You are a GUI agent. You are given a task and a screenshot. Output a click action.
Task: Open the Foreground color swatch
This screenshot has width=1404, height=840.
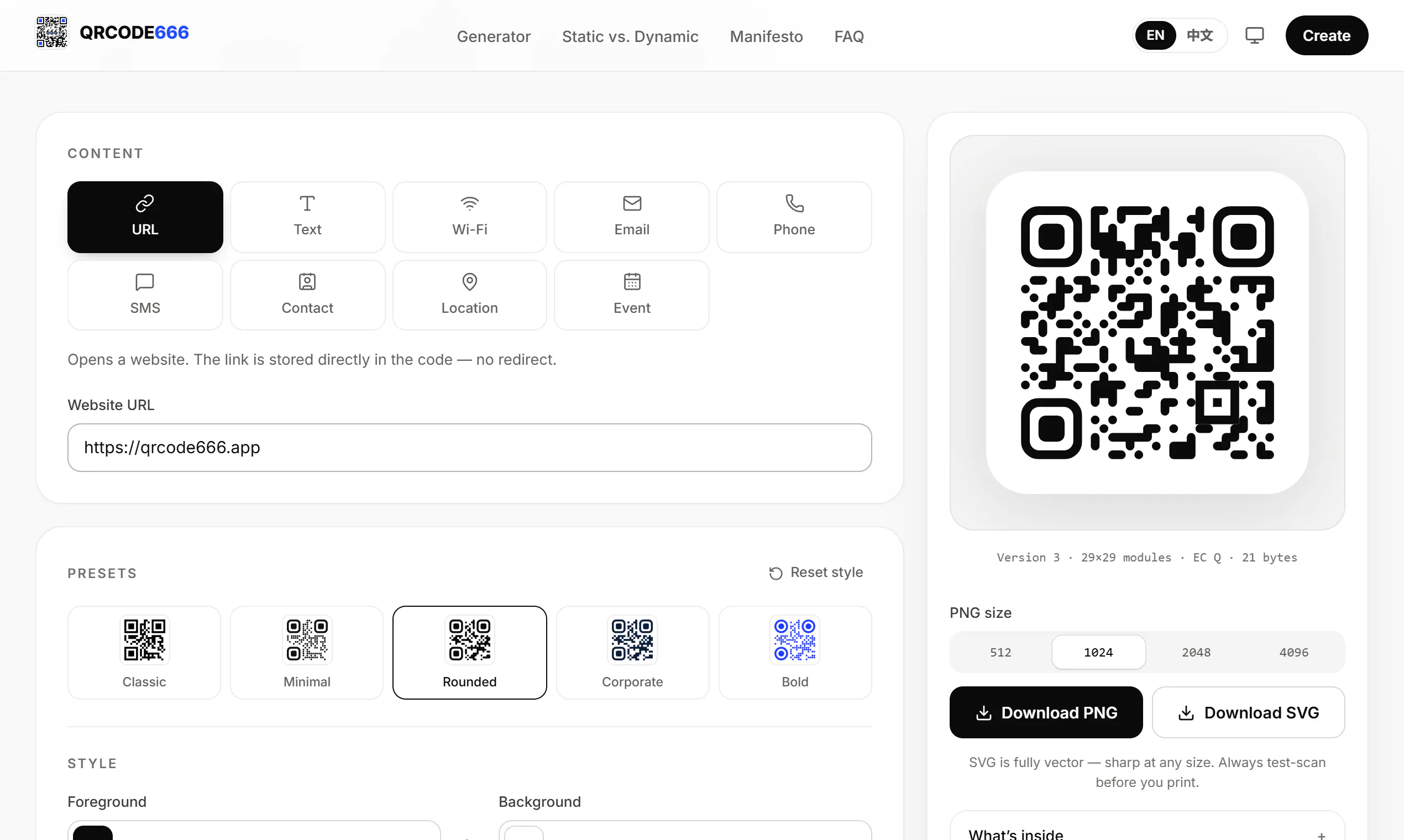click(93, 832)
